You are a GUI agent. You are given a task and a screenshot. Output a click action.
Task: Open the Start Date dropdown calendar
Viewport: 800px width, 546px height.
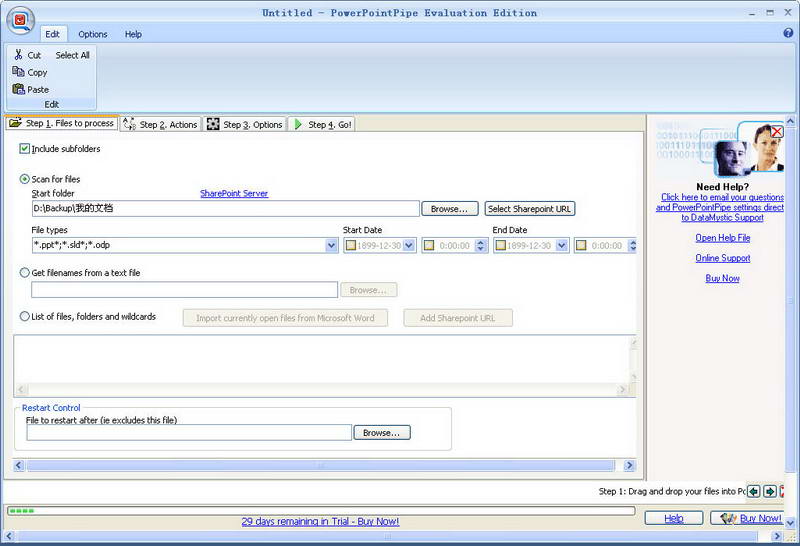coord(409,246)
